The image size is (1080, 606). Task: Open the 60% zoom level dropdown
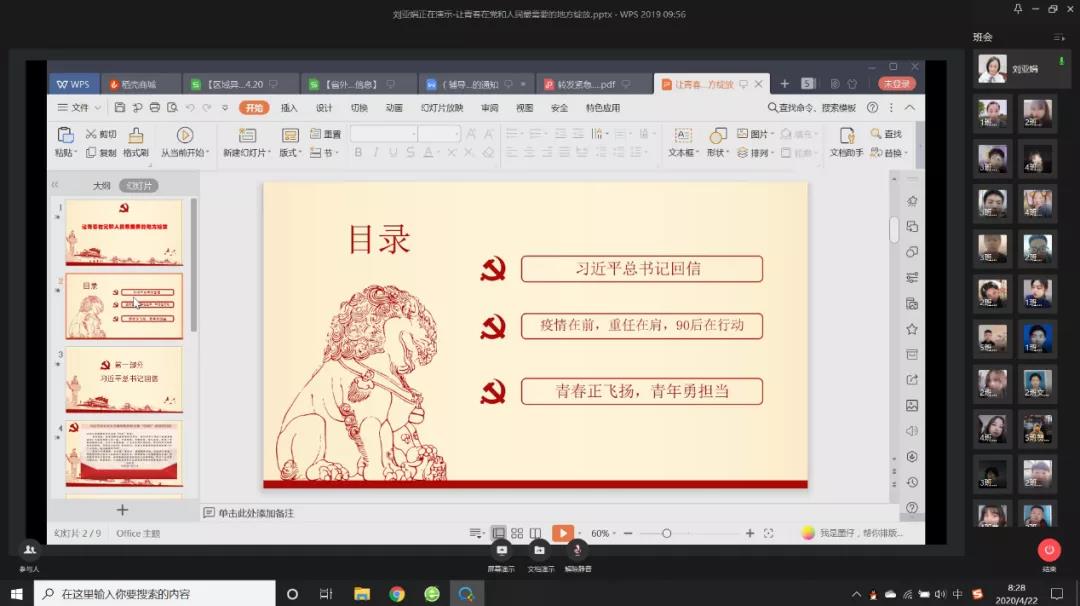(x=604, y=533)
